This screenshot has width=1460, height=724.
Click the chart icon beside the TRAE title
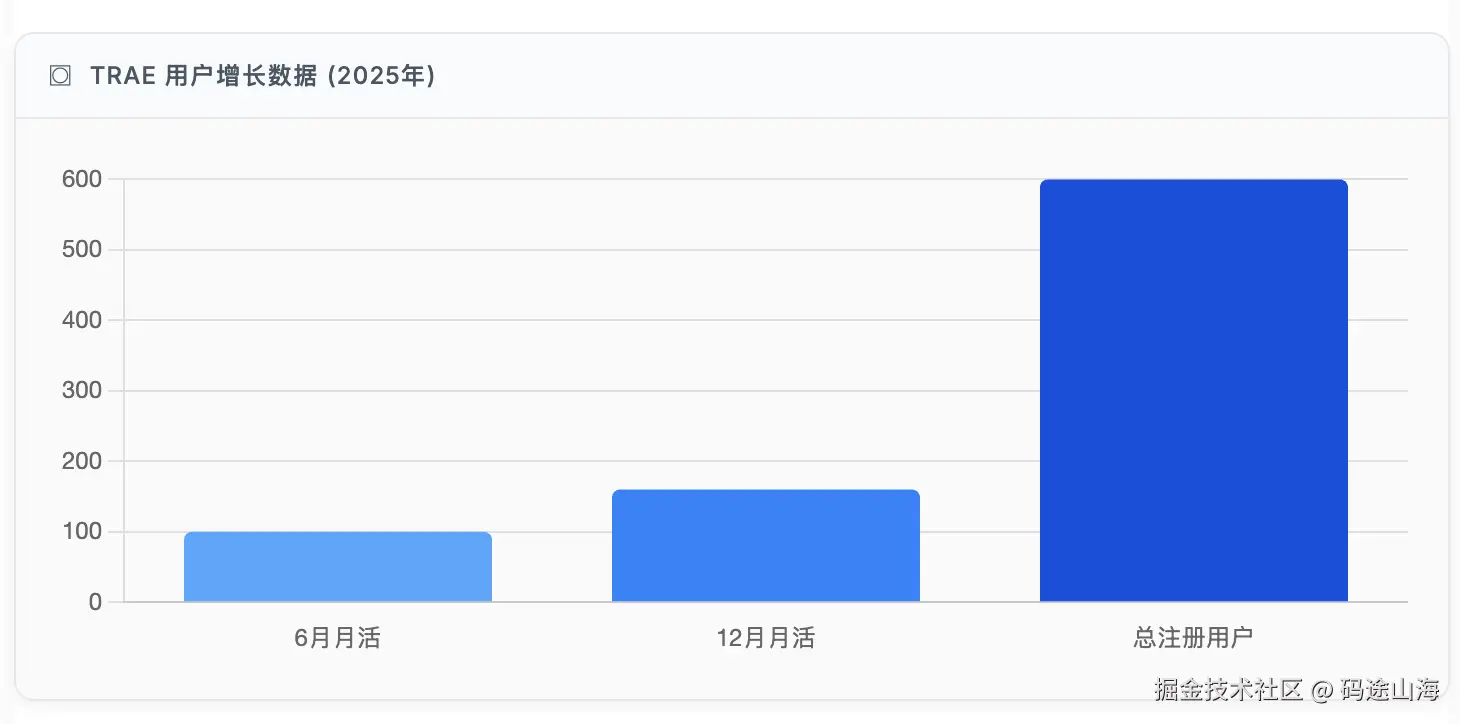point(60,76)
